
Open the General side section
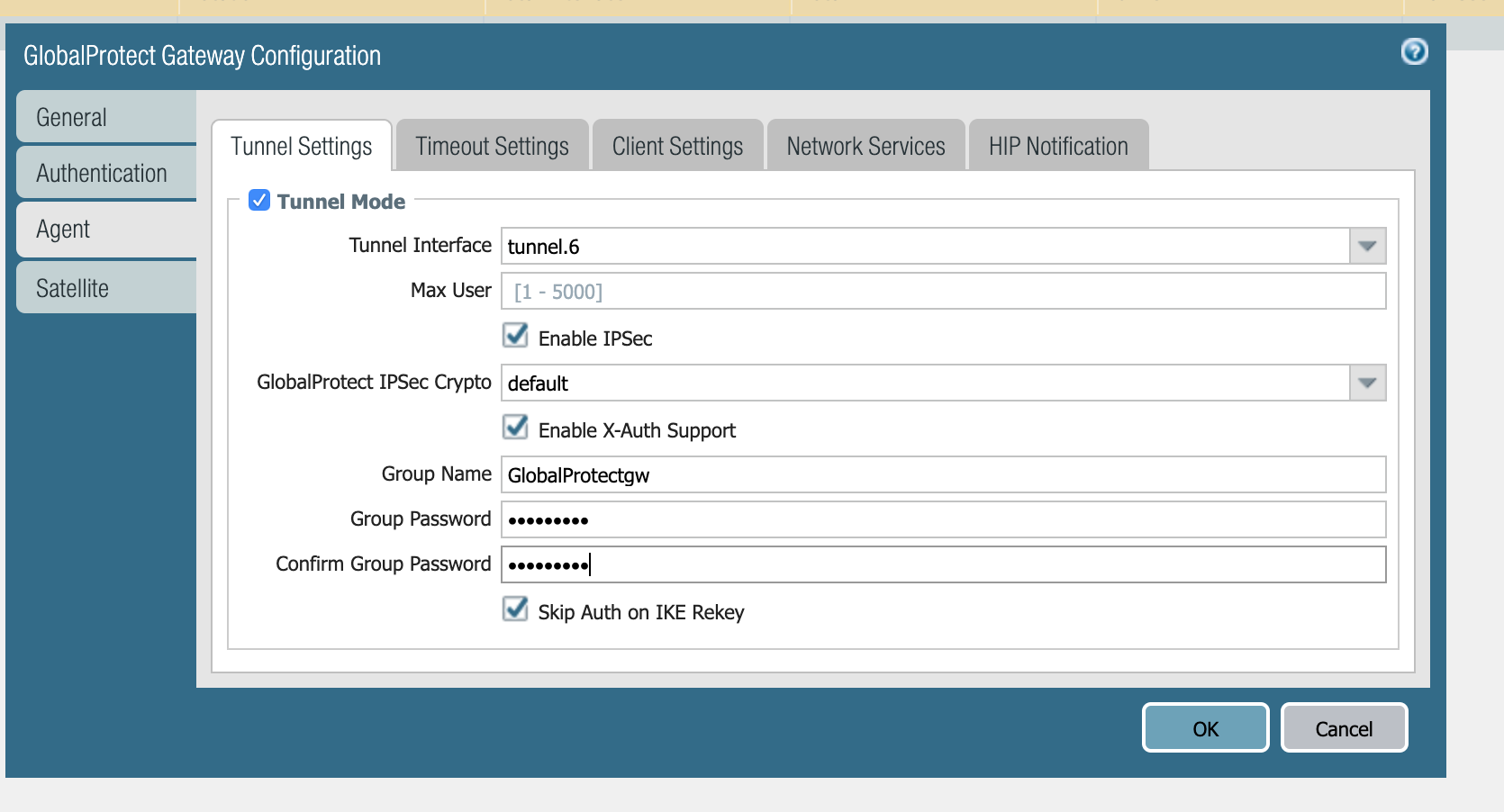coord(106,117)
